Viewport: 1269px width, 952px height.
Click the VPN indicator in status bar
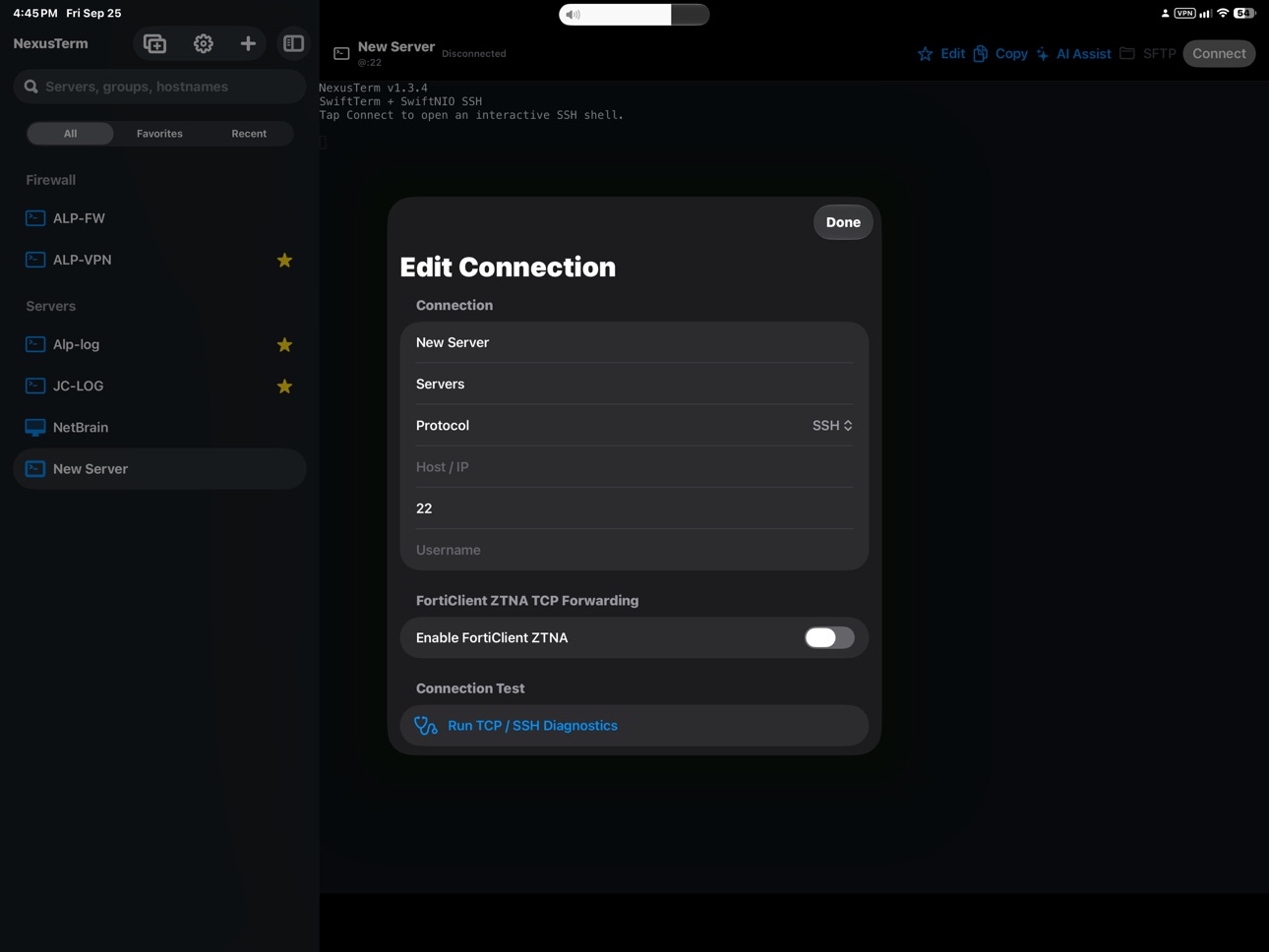pyautogui.click(x=1184, y=14)
